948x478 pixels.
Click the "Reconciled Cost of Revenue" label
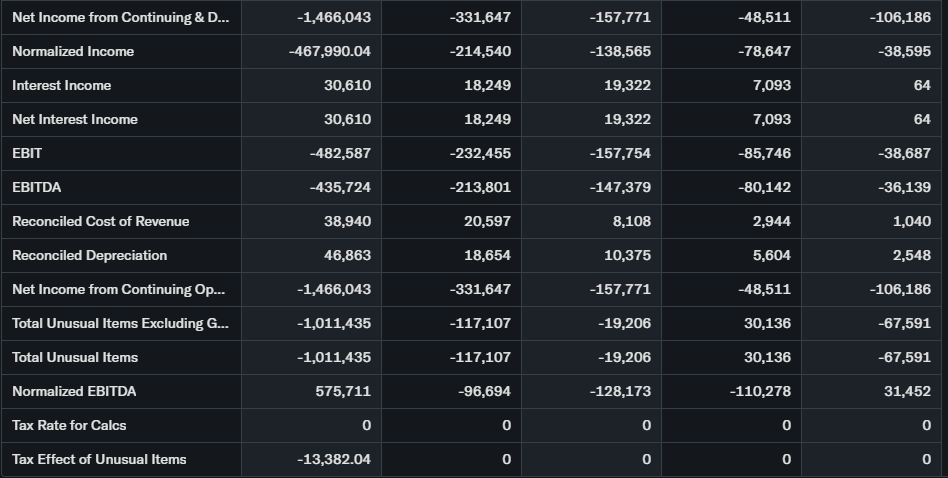pos(100,221)
